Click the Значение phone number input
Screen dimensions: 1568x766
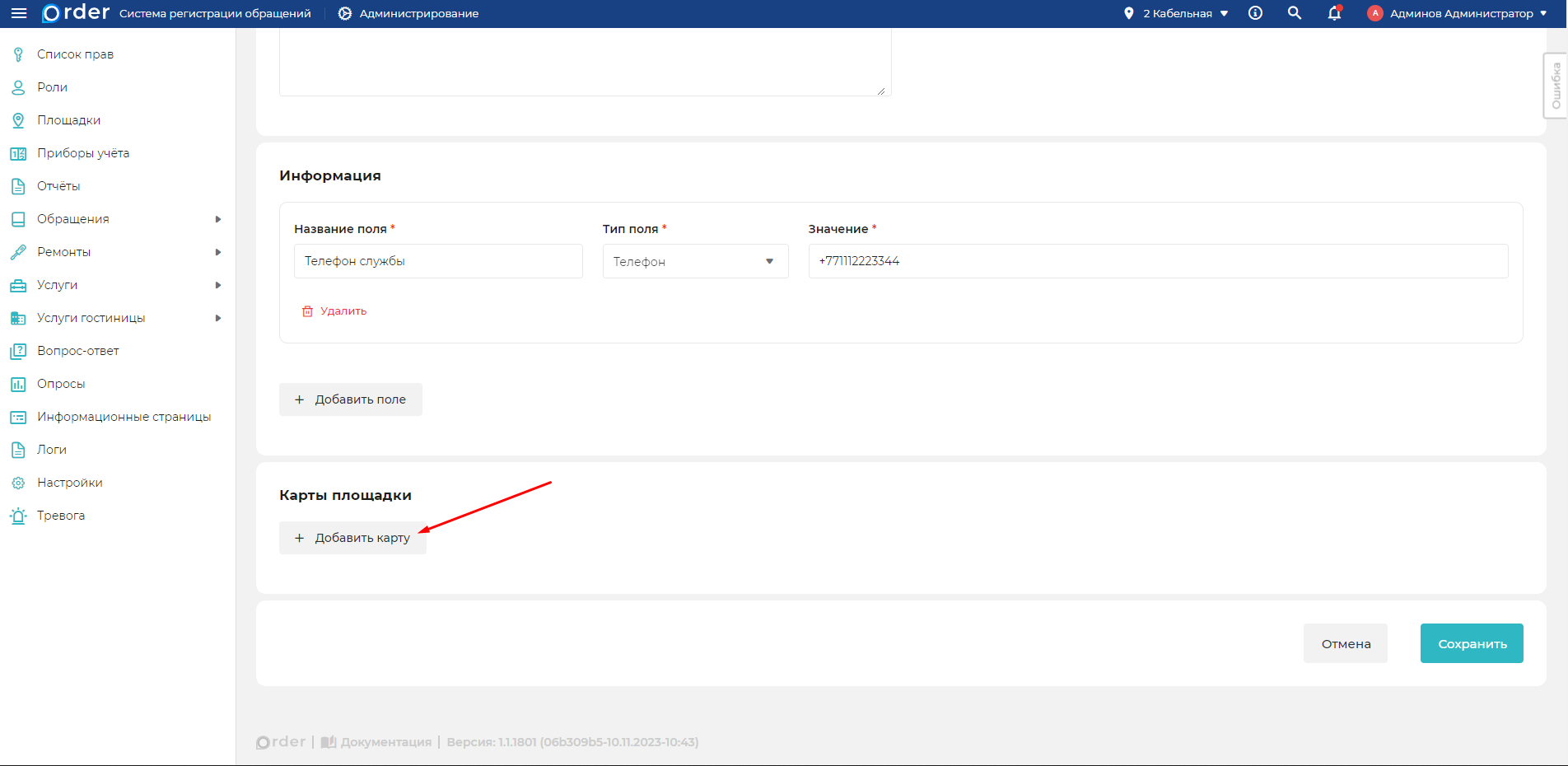[x=1157, y=261]
